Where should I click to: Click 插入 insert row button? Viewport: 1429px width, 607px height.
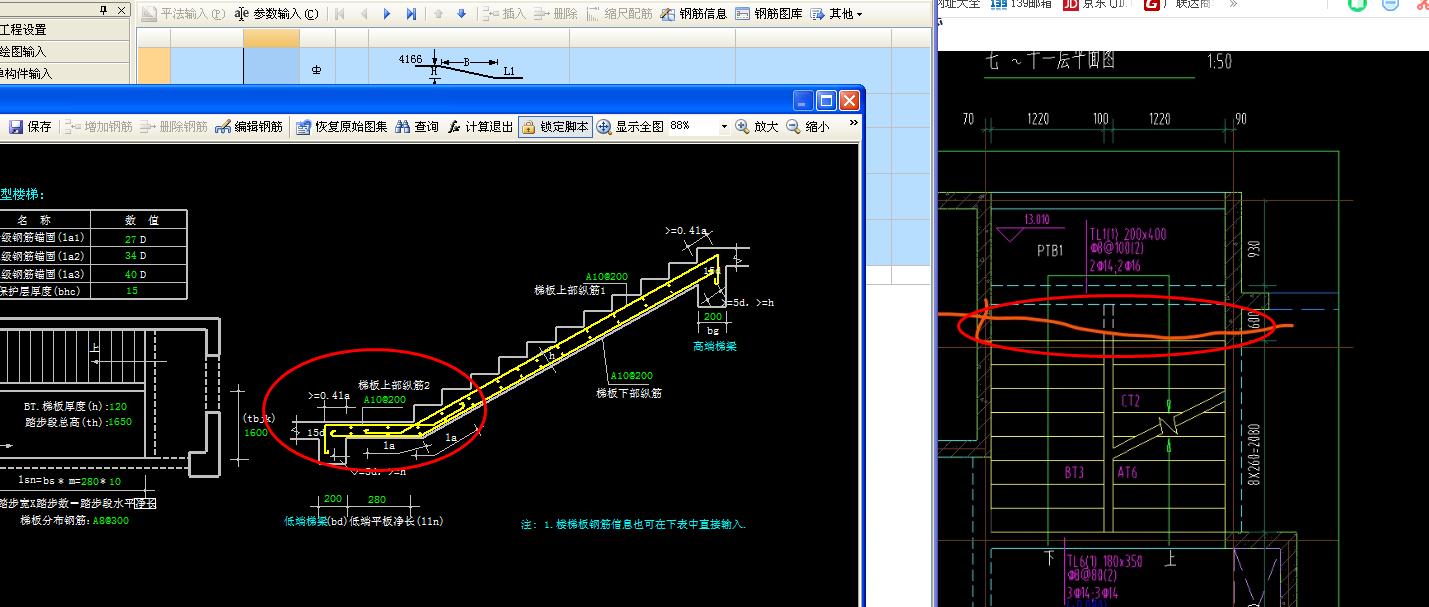click(503, 14)
